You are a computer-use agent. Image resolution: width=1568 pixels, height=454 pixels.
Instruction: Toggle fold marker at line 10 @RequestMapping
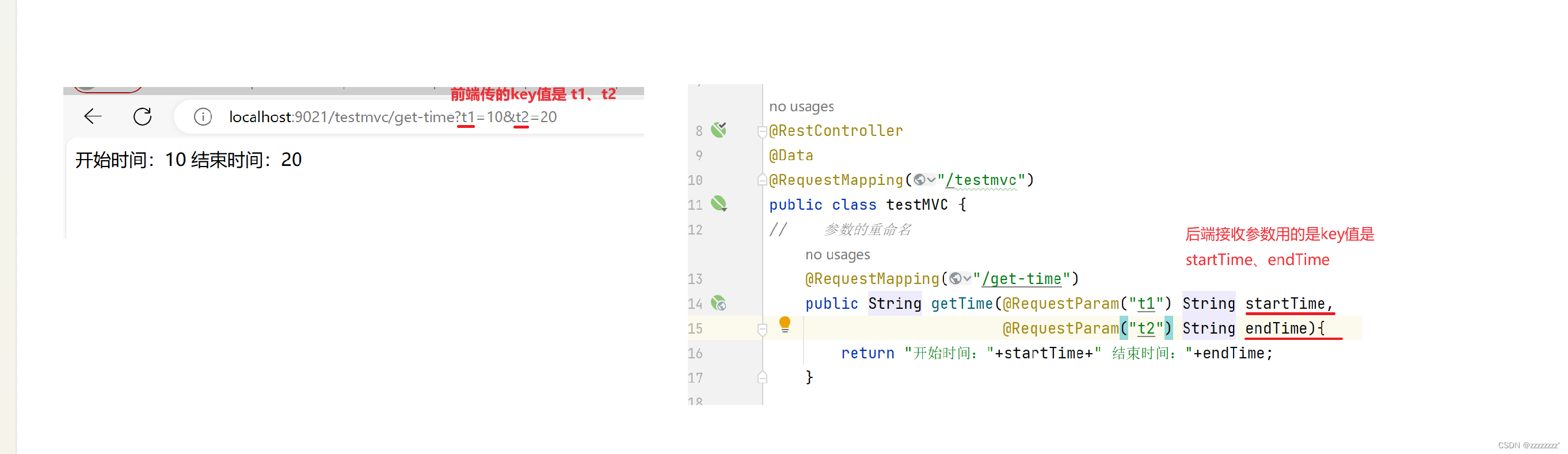click(x=762, y=180)
